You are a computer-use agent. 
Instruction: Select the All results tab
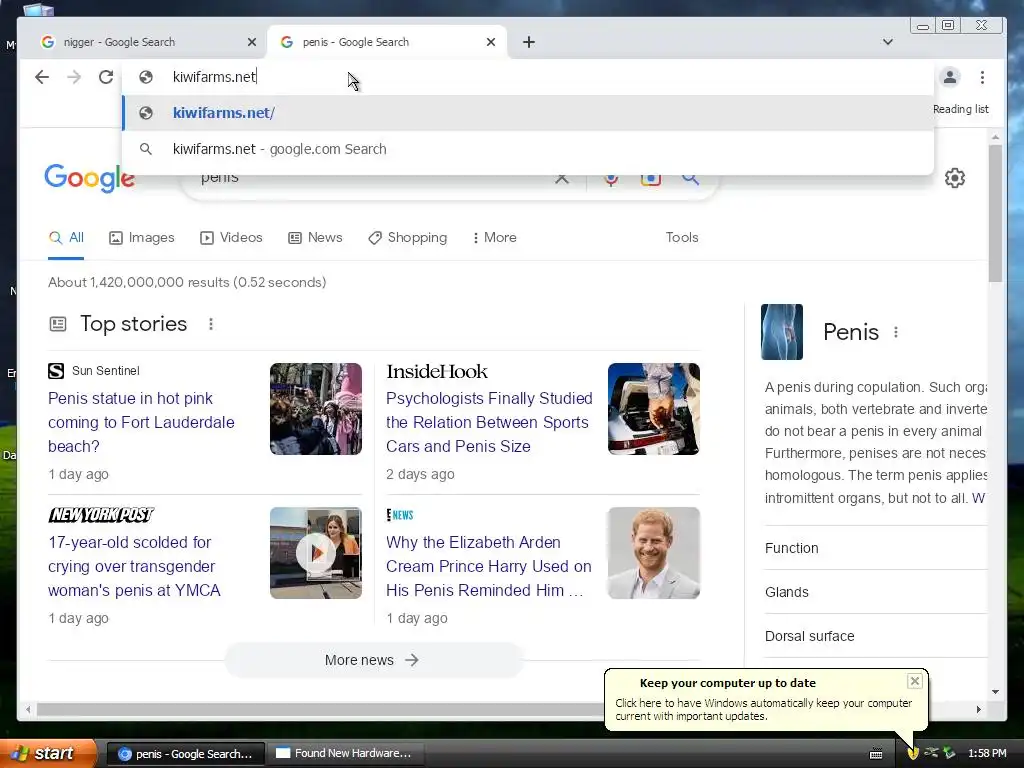tap(66, 238)
